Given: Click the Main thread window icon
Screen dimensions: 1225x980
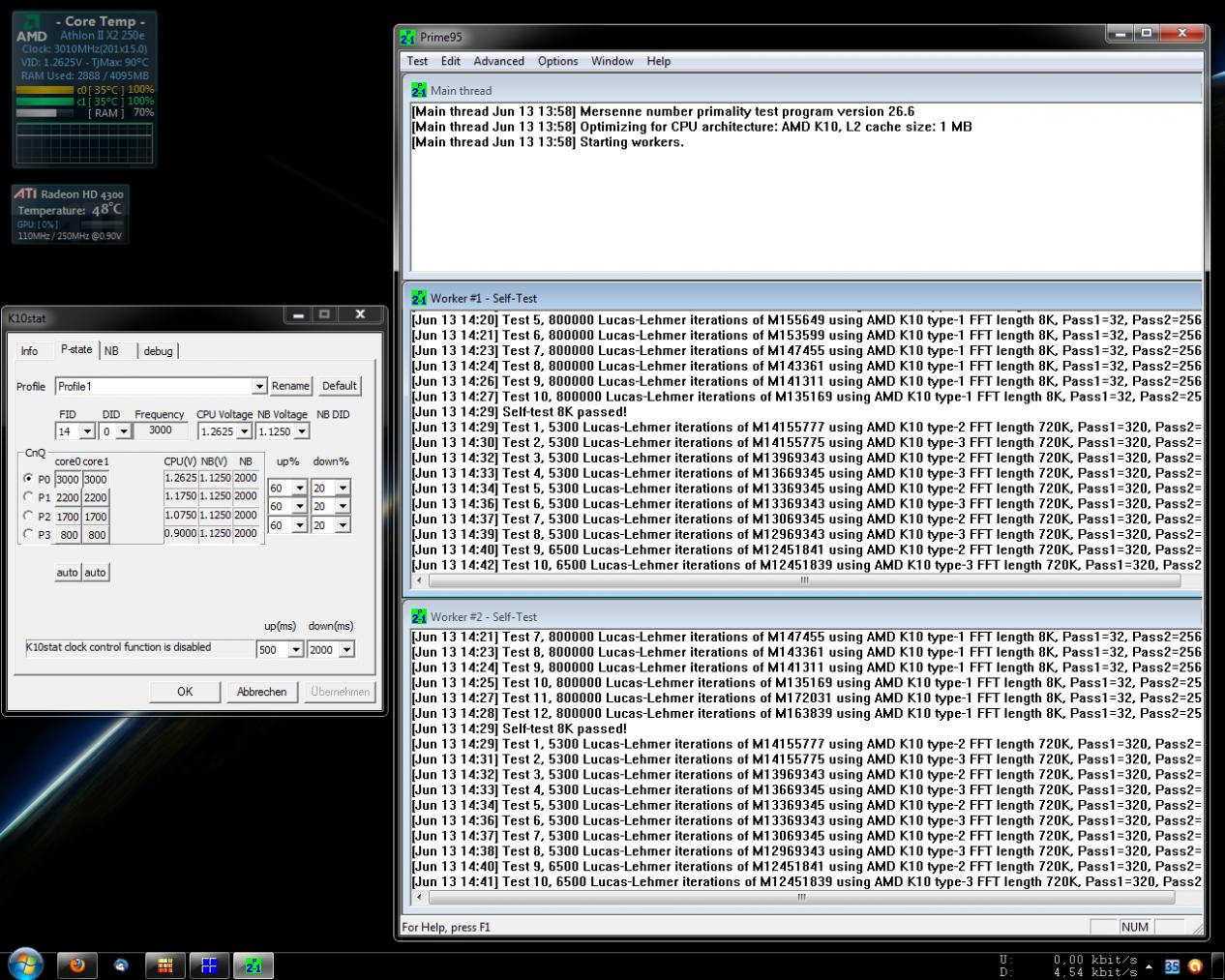Looking at the screenshot, I should pyautogui.click(x=419, y=90).
